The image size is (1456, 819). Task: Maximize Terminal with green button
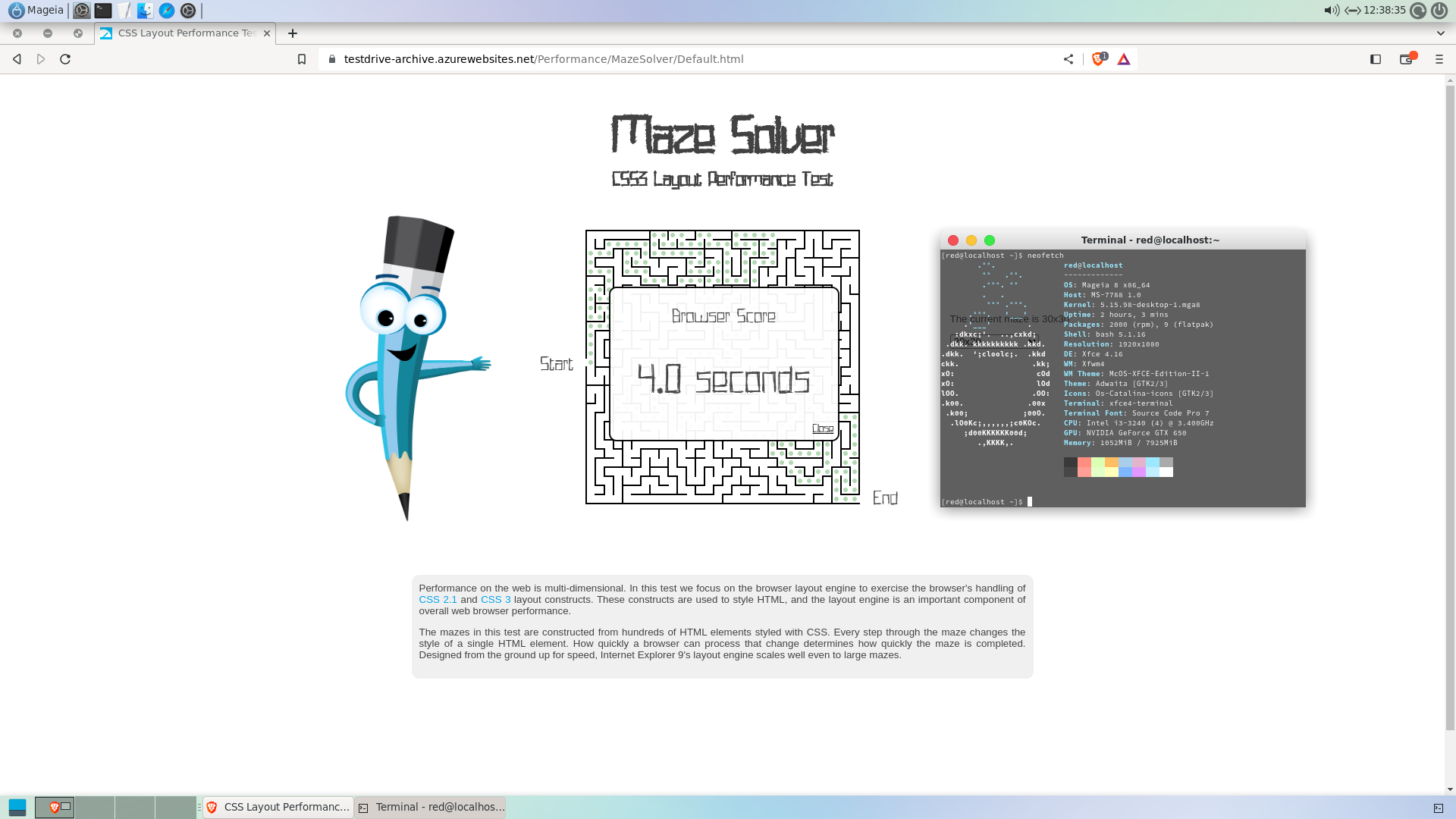990,240
